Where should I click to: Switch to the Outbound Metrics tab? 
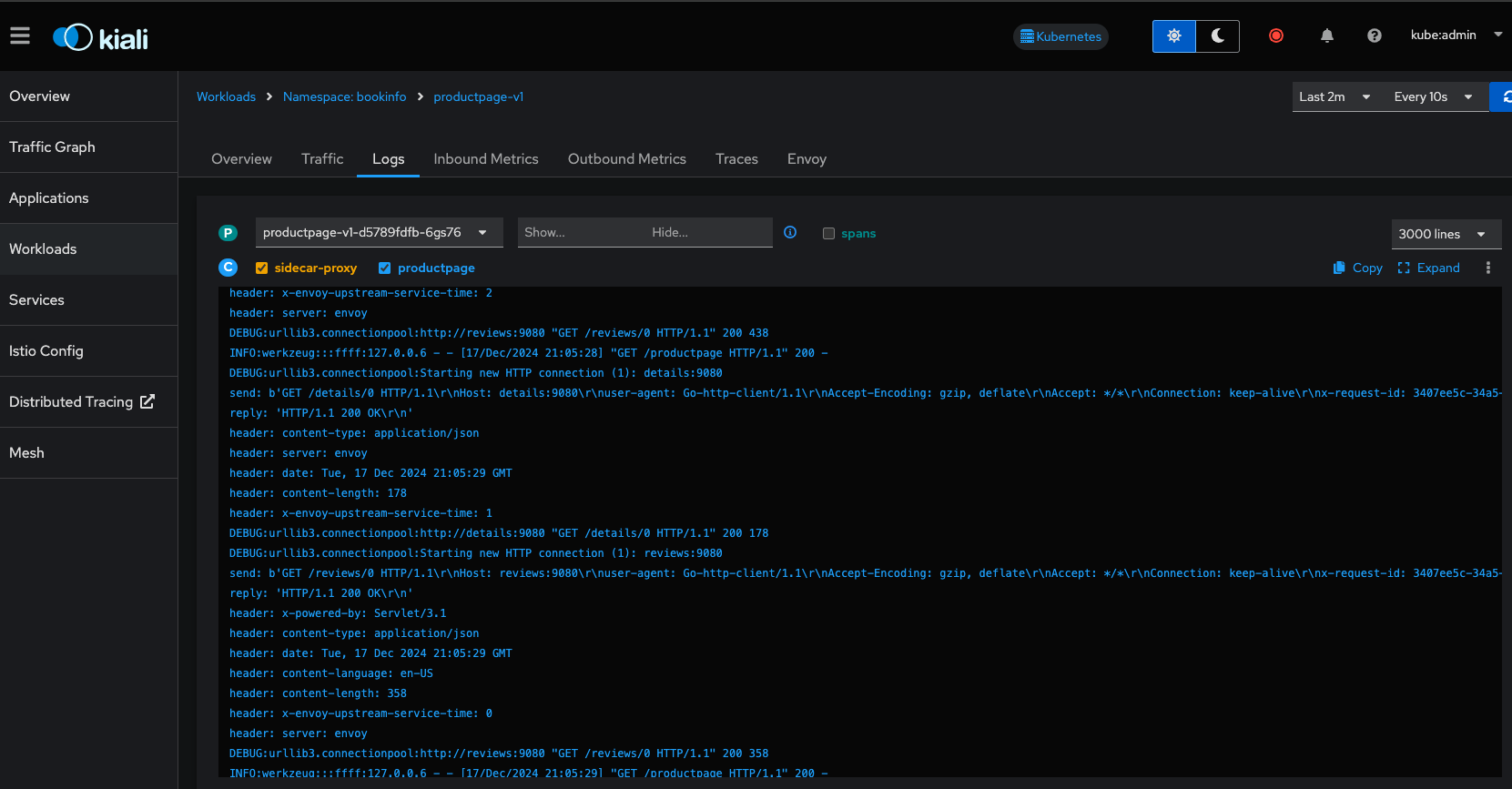[627, 158]
